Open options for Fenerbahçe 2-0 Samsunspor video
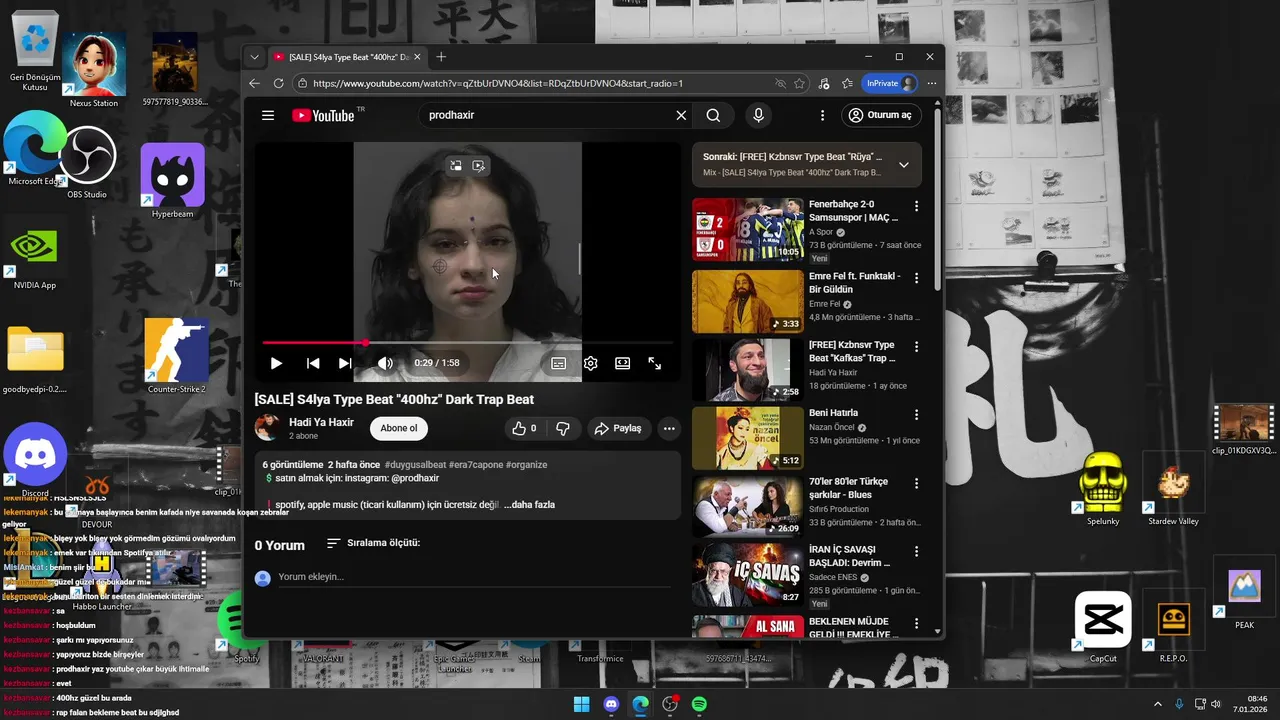This screenshot has height=720, width=1280. coord(916,207)
